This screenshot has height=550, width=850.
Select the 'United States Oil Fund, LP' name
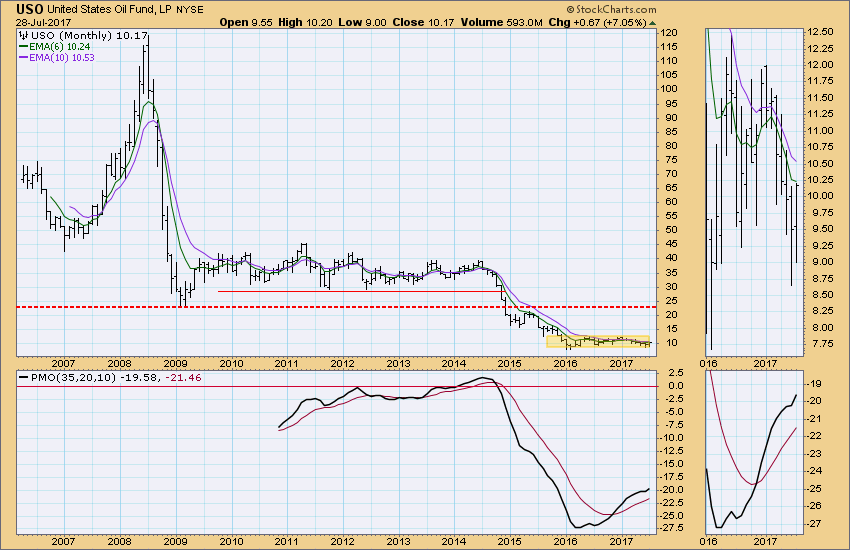pyautogui.click(x=110, y=10)
